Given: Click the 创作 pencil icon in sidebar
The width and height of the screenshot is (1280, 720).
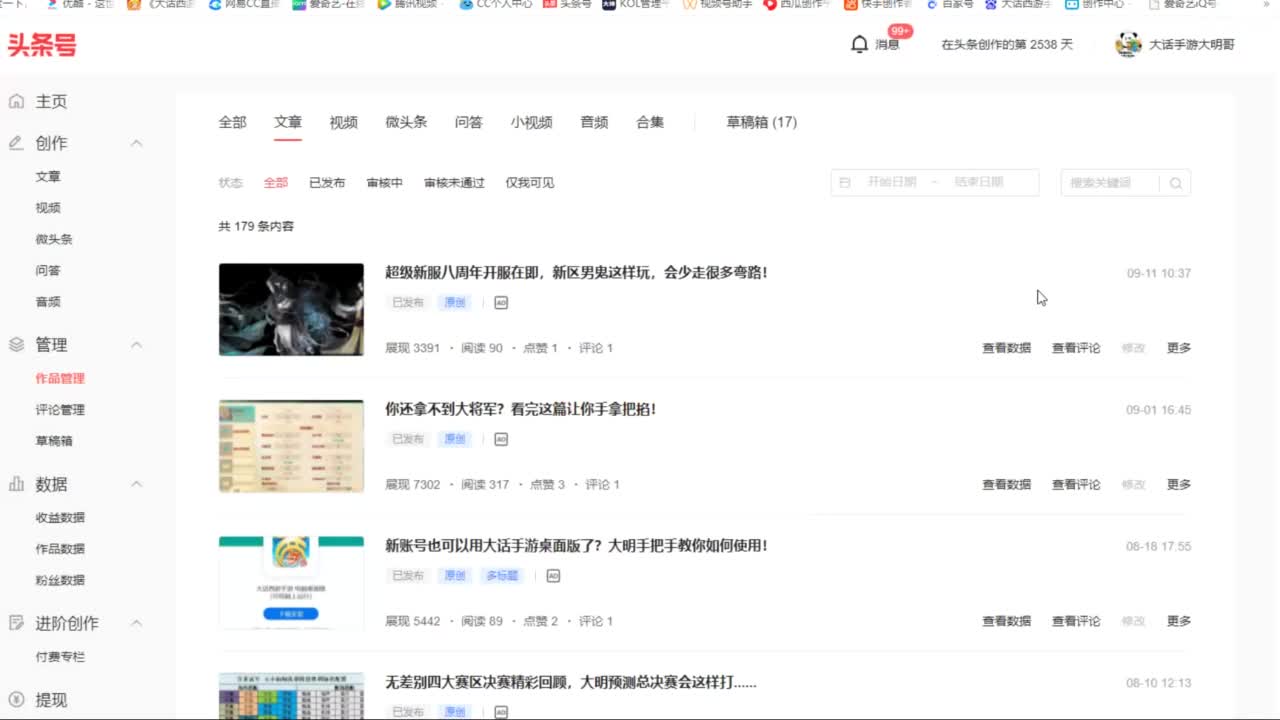Looking at the screenshot, I should coord(16,143).
